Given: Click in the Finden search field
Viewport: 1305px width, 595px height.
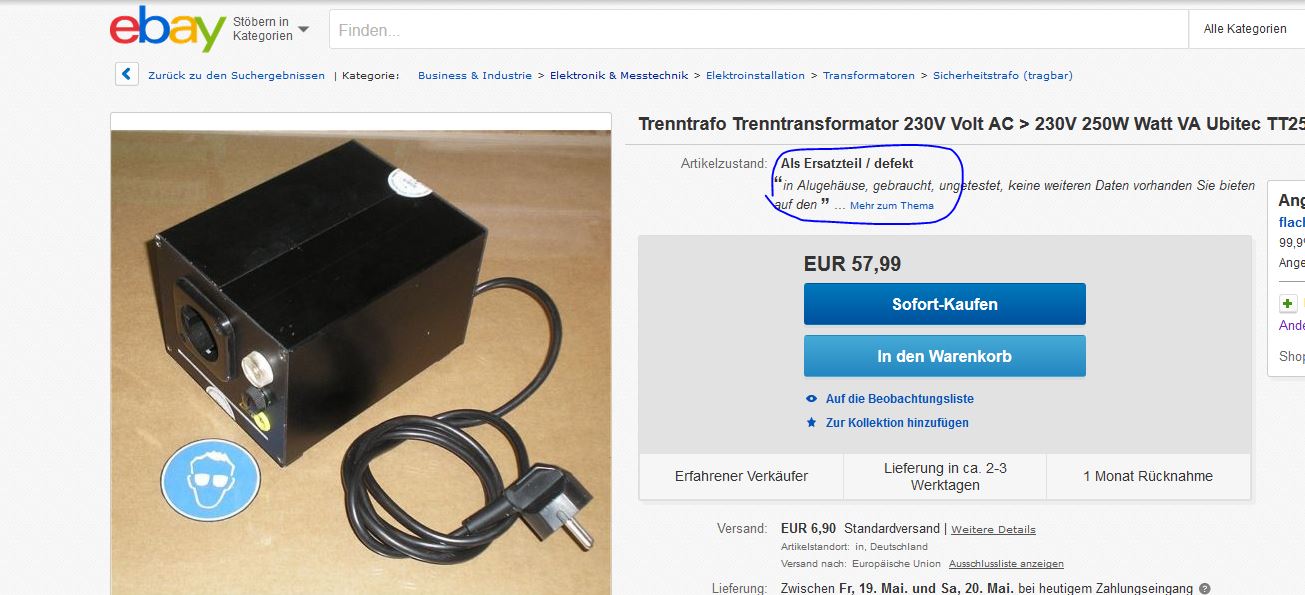Looking at the screenshot, I should point(758,30).
